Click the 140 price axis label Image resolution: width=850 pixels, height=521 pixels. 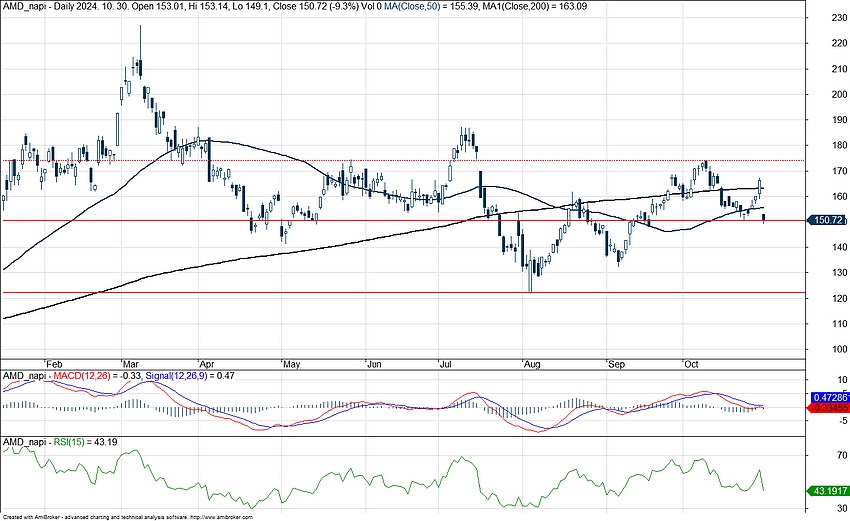point(839,247)
